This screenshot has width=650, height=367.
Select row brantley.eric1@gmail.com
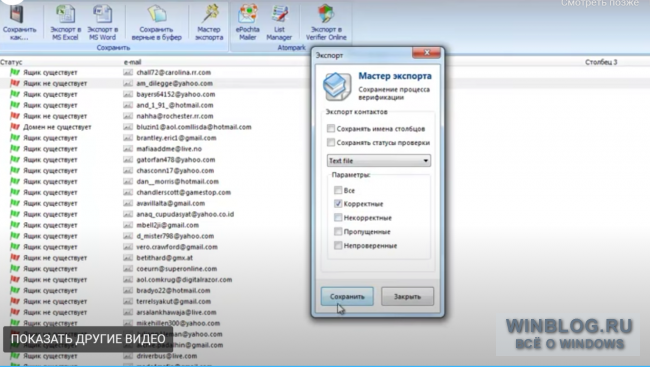(176, 138)
